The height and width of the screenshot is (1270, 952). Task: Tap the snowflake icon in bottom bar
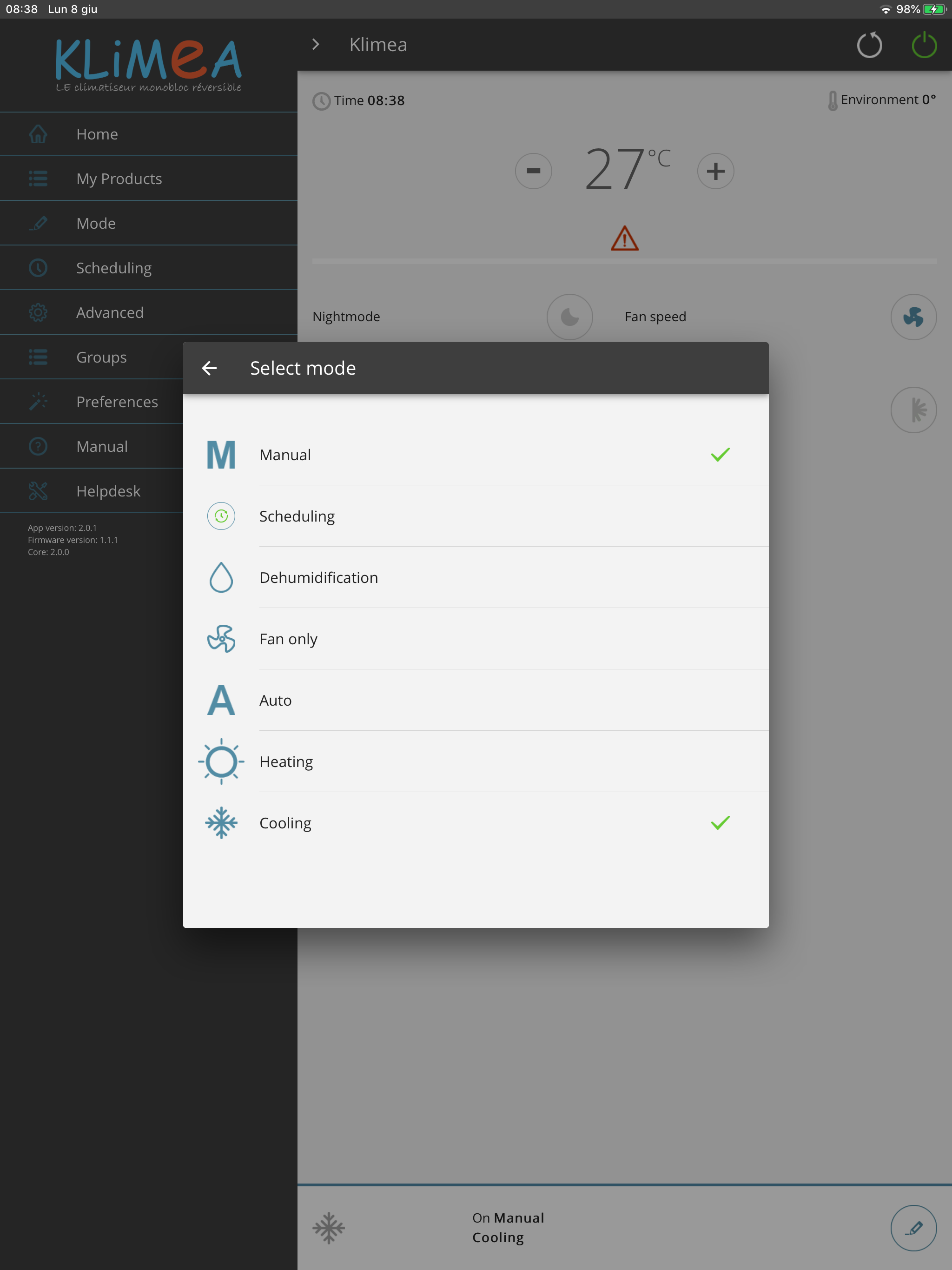(x=329, y=1228)
